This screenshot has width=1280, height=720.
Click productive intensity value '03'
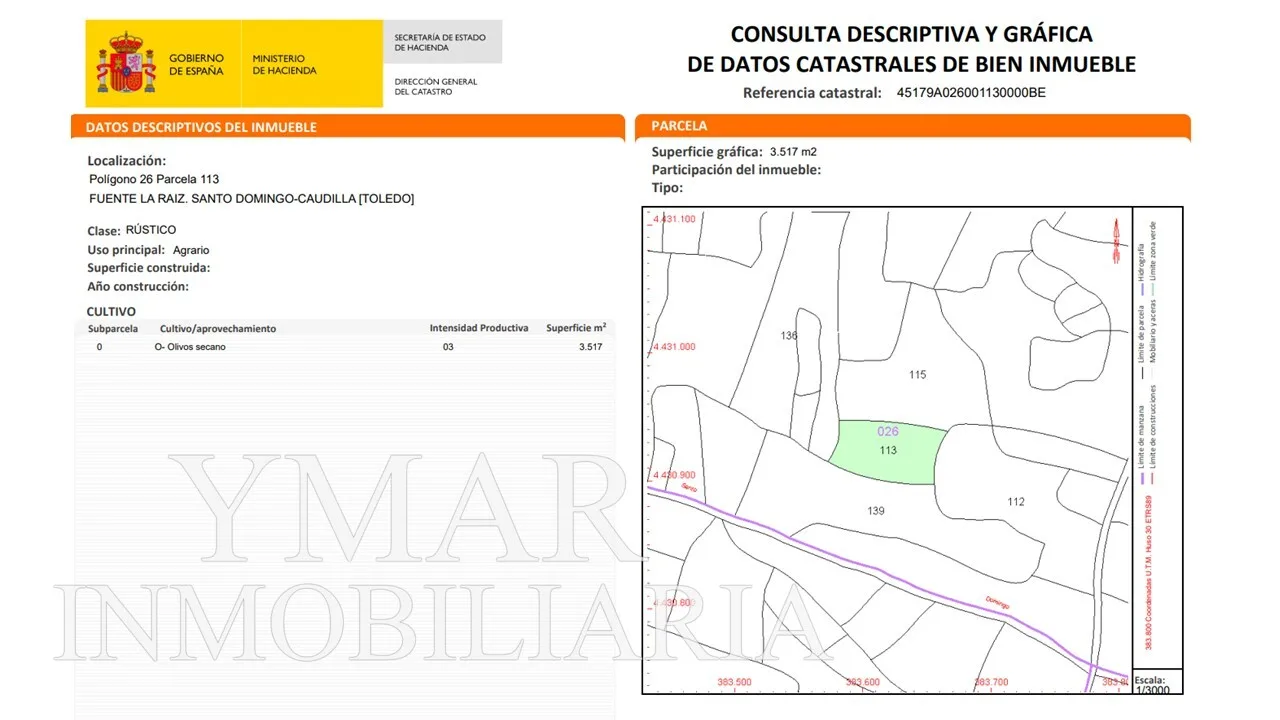(448, 347)
